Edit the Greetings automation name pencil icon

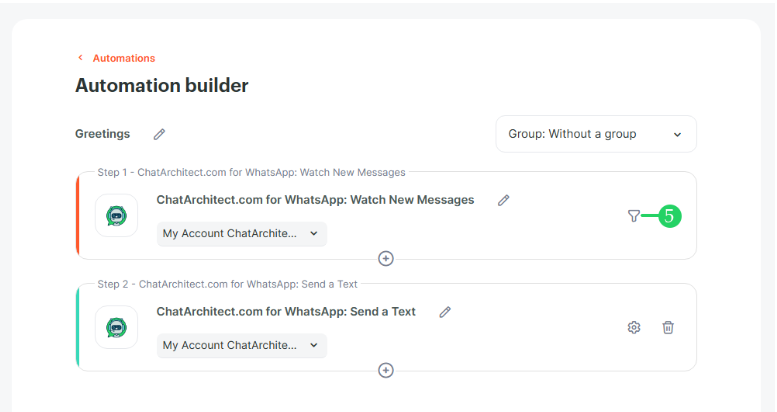tap(159, 134)
